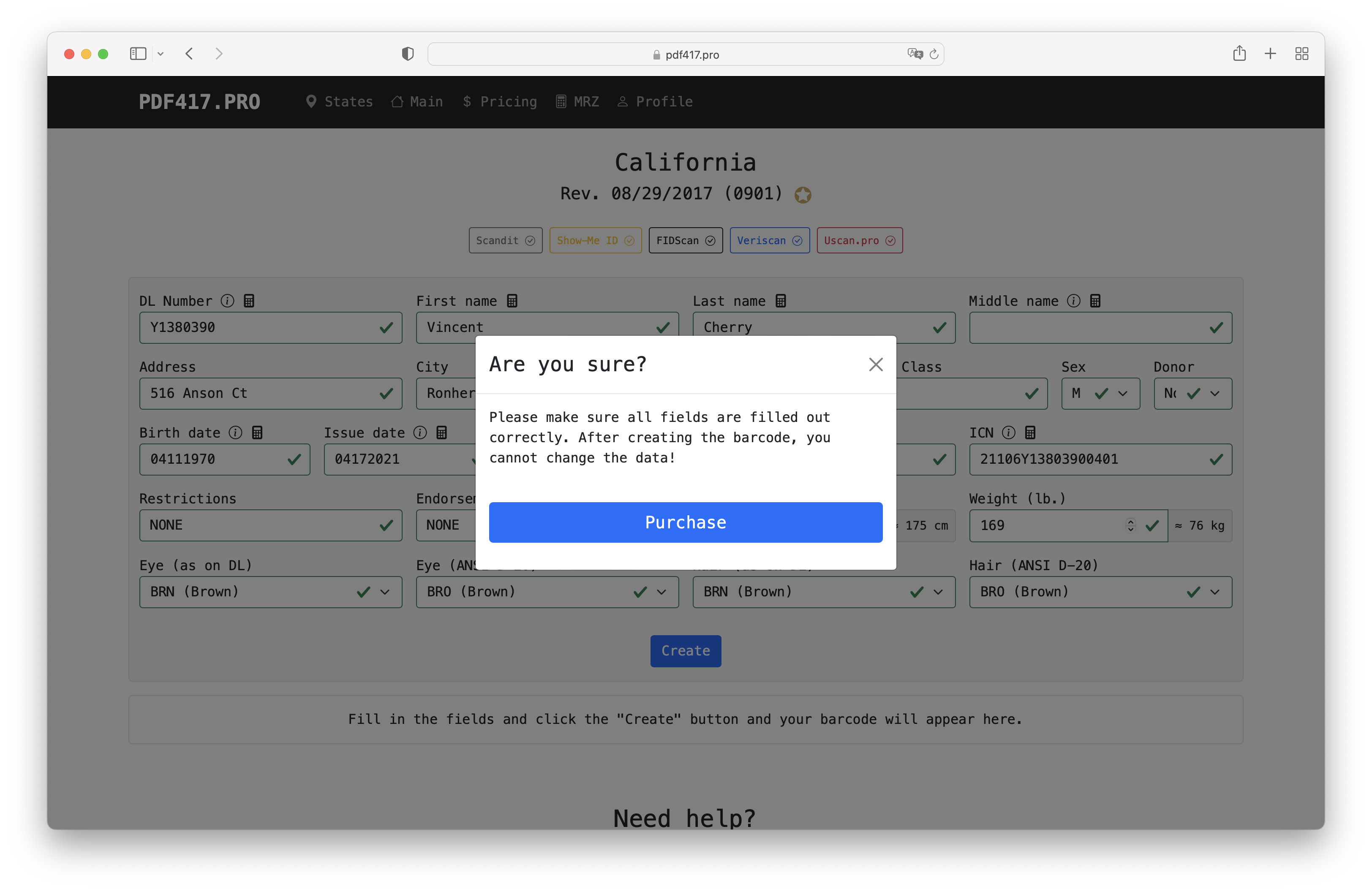Image resolution: width=1372 pixels, height=892 pixels.
Task: Expand Eye (as on DL) dropdown
Action: [x=270, y=592]
